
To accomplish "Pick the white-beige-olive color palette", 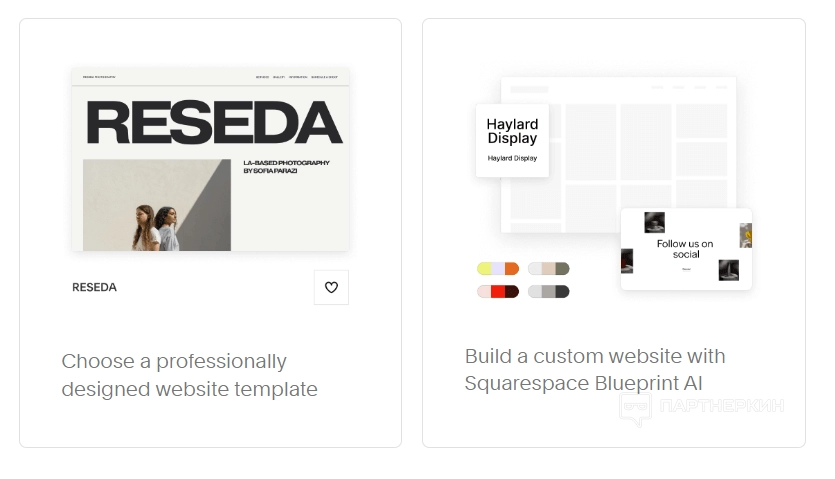I will (x=548, y=269).
